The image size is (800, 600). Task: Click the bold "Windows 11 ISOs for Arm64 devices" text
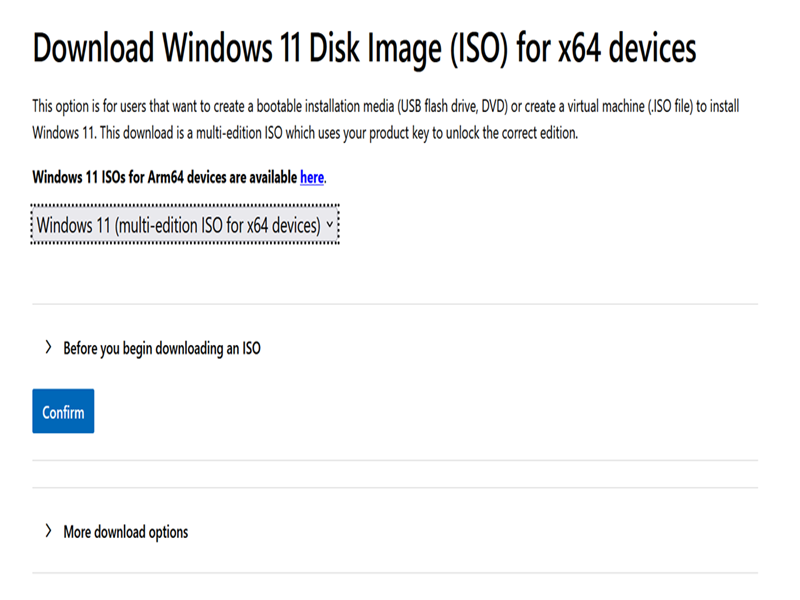pyautogui.click(x=165, y=177)
